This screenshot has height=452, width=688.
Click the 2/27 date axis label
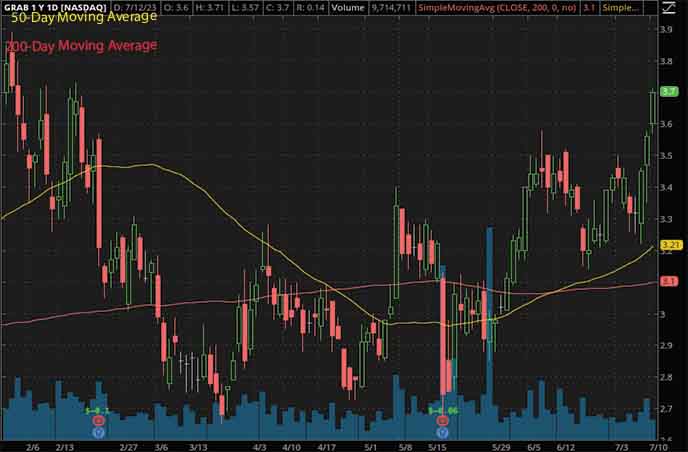pos(129,447)
